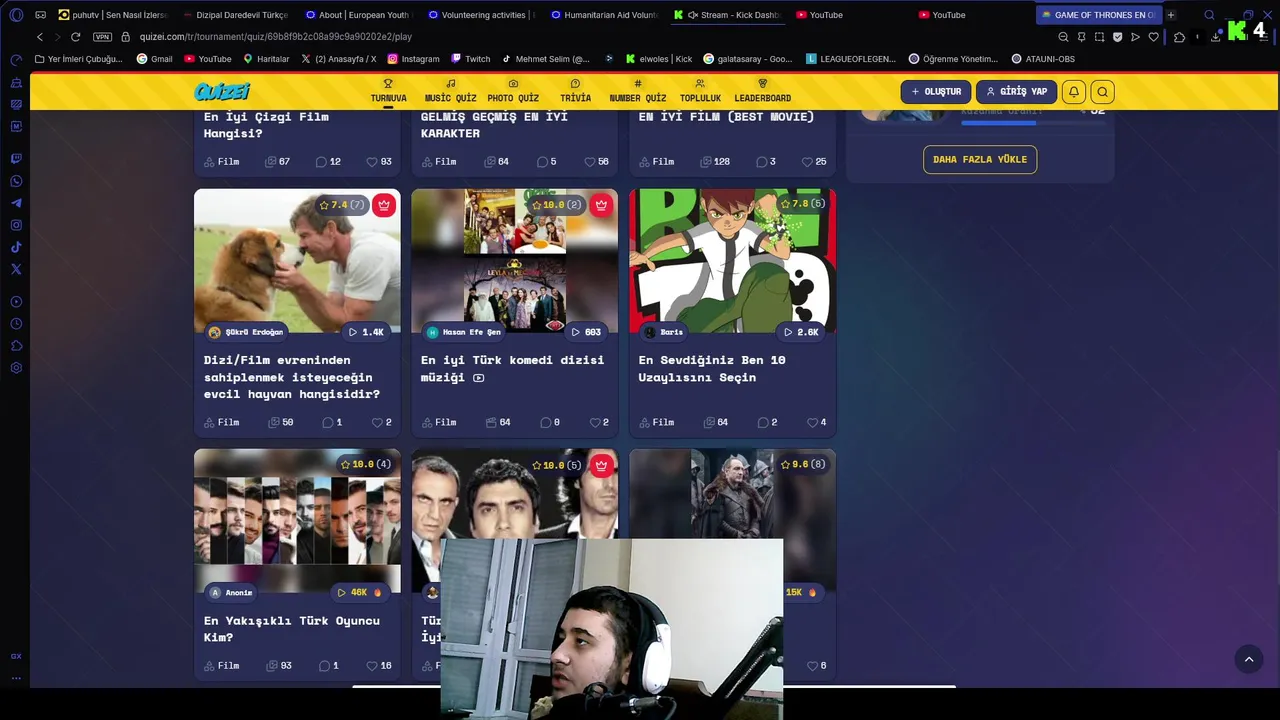Open the Gmail bookmark

pyautogui.click(x=154, y=59)
